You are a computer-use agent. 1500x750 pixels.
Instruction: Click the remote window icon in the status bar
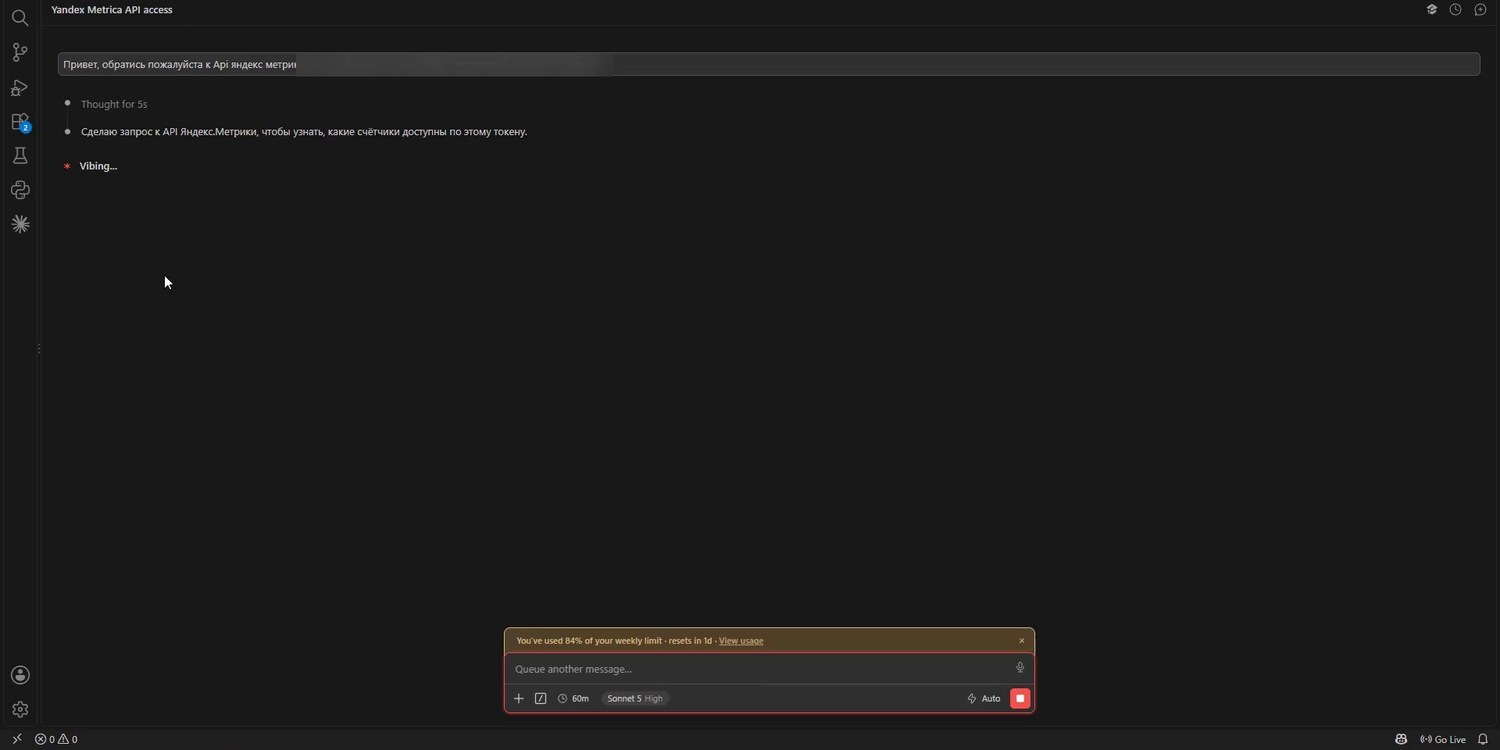pos(16,739)
